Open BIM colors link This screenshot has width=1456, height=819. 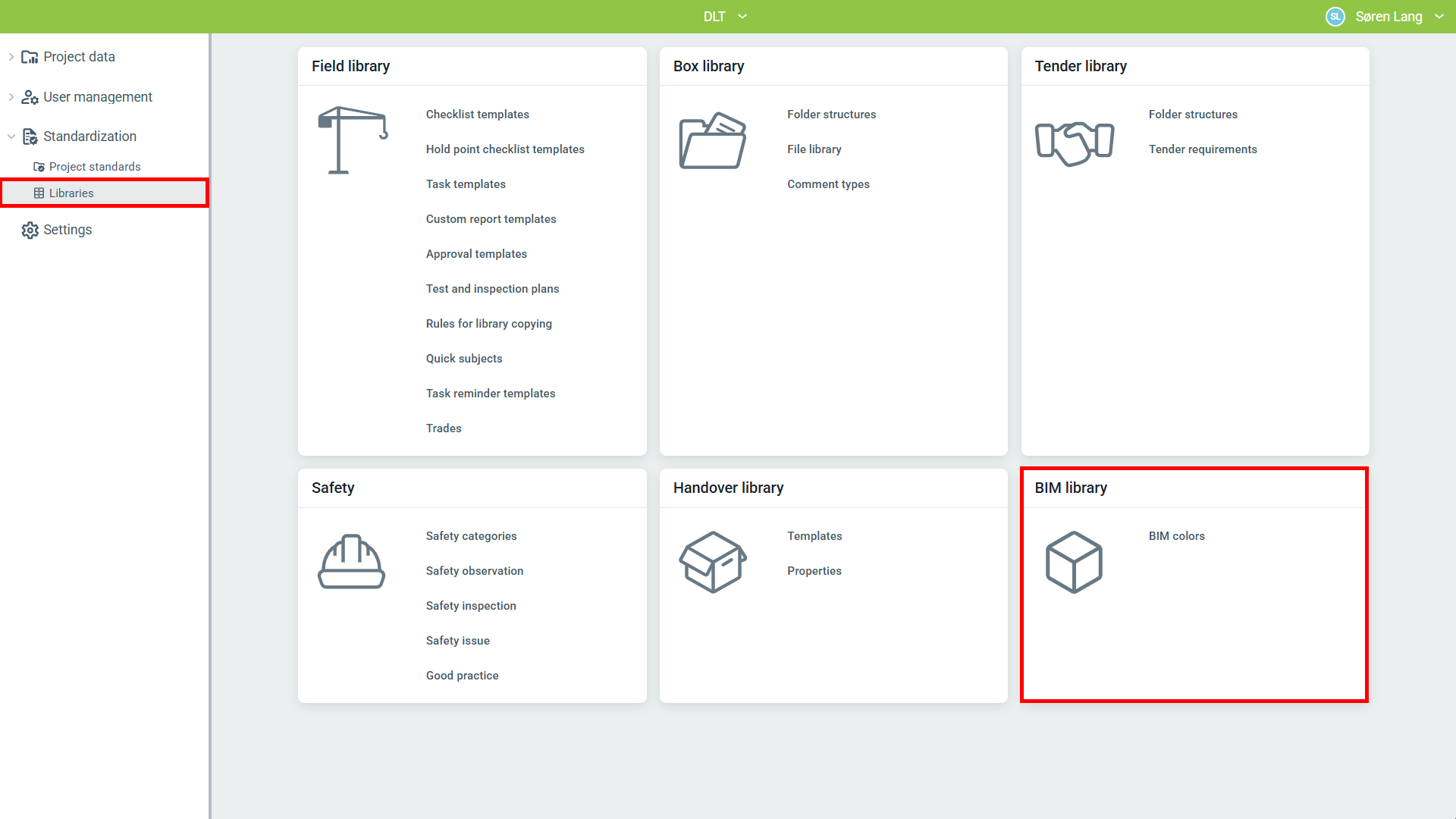coord(1176,536)
